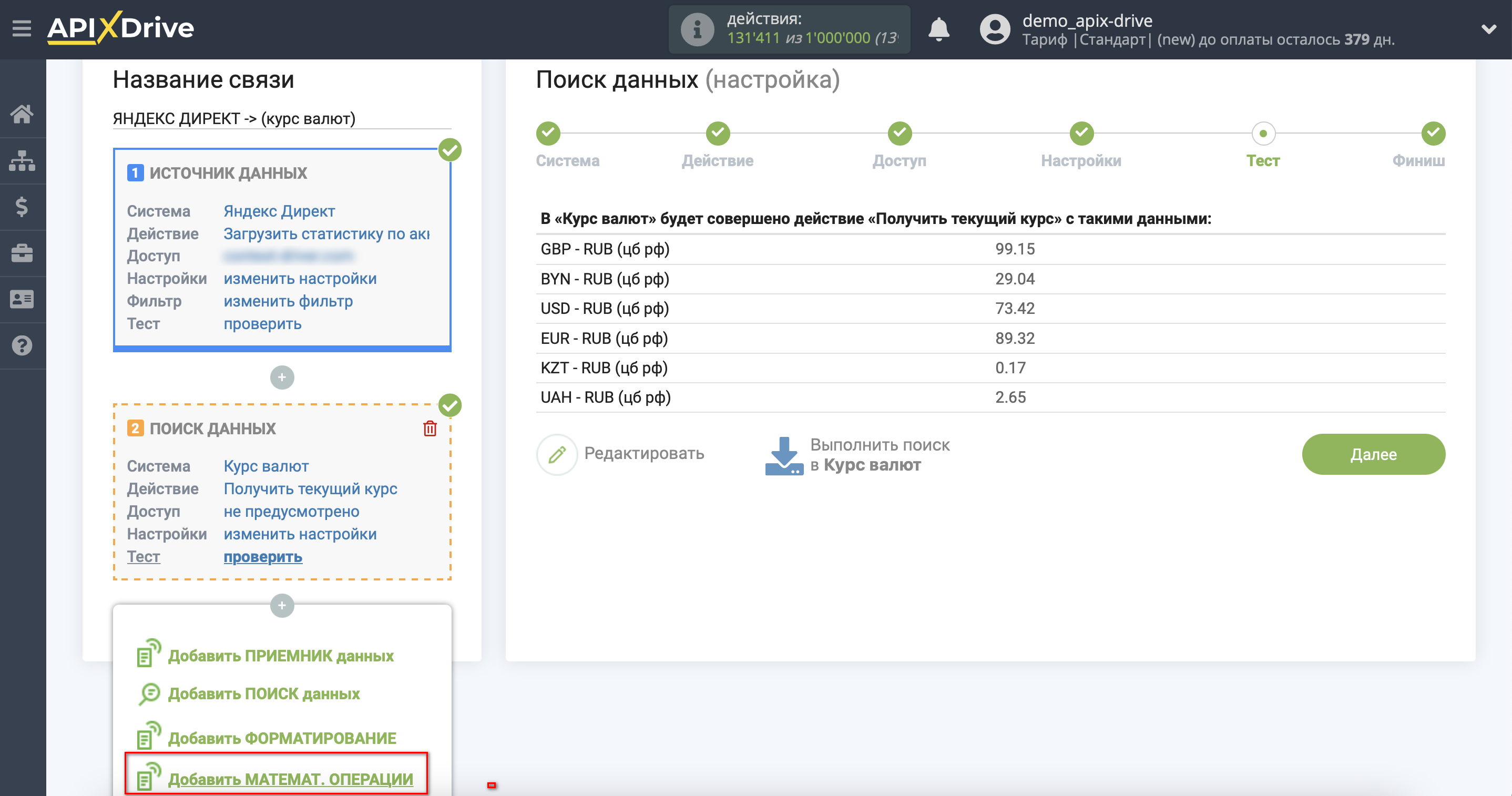Add МАТЕМАТ. ОПЕРАЦИИ

pyautogui.click(x=291, y=780)
